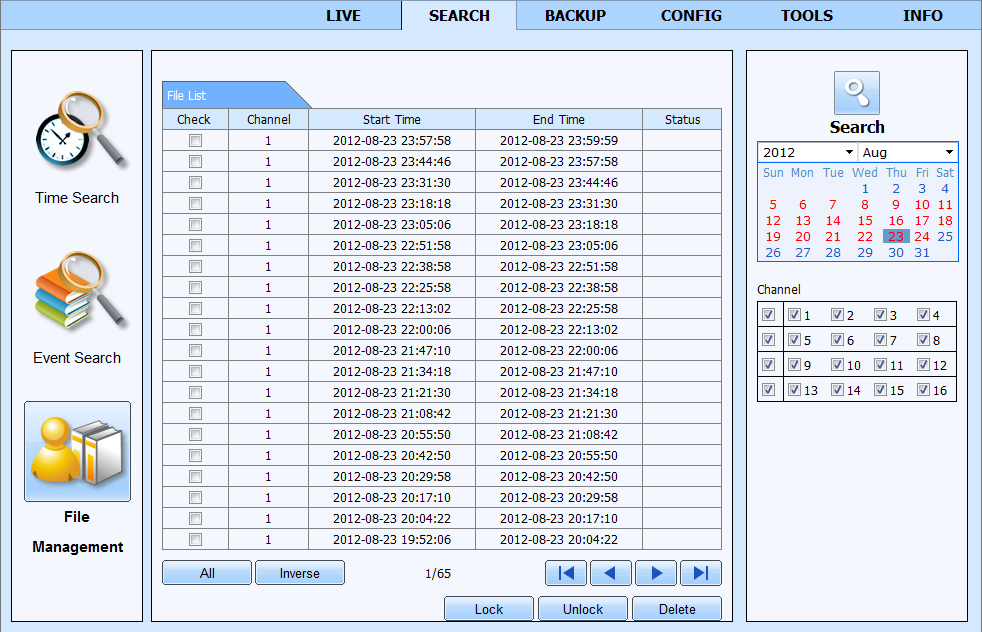Click the End Time column header
This screenshot has width=982, height=632.
(x=559, y=119)
